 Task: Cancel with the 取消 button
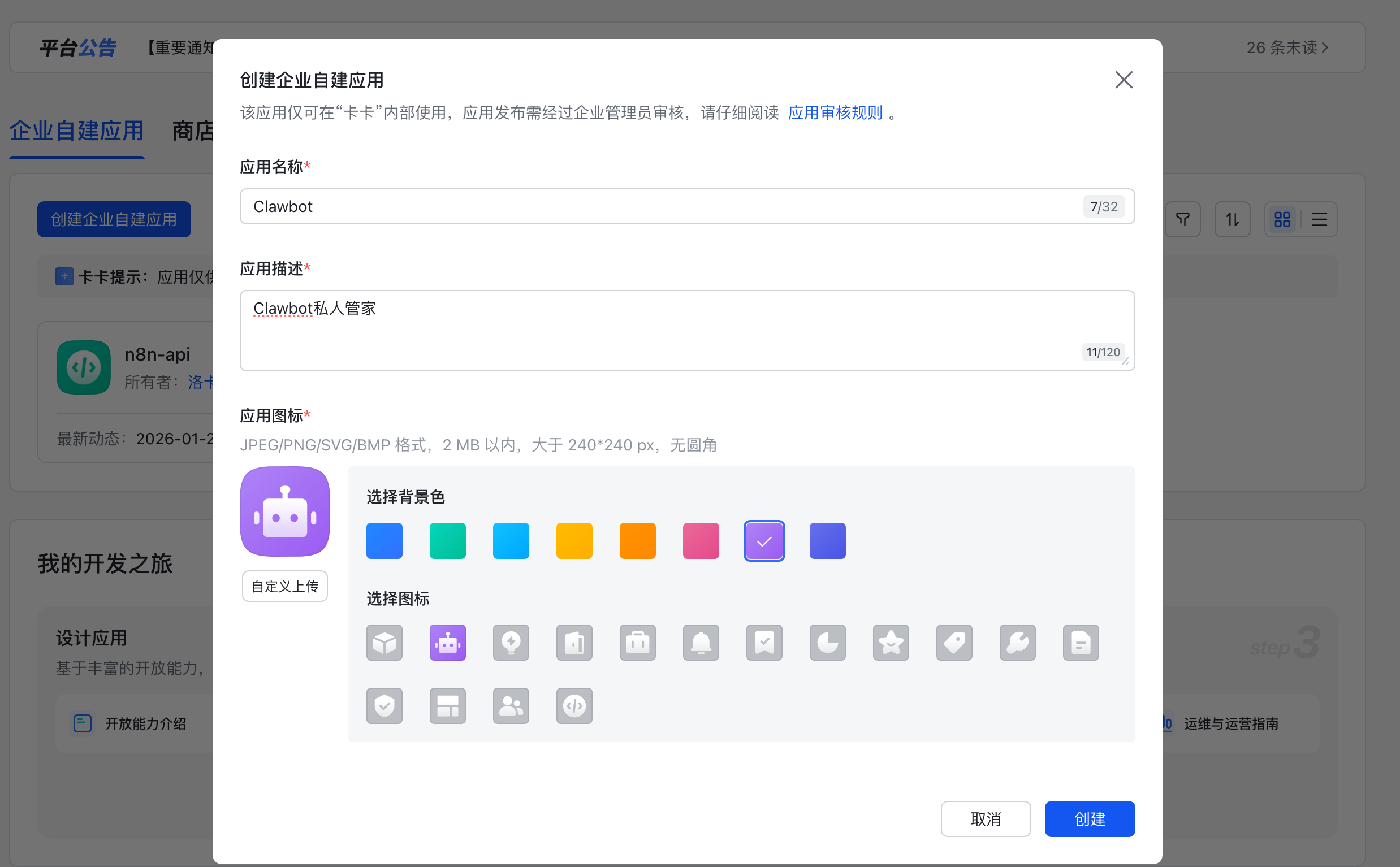[x=985, y=818]
